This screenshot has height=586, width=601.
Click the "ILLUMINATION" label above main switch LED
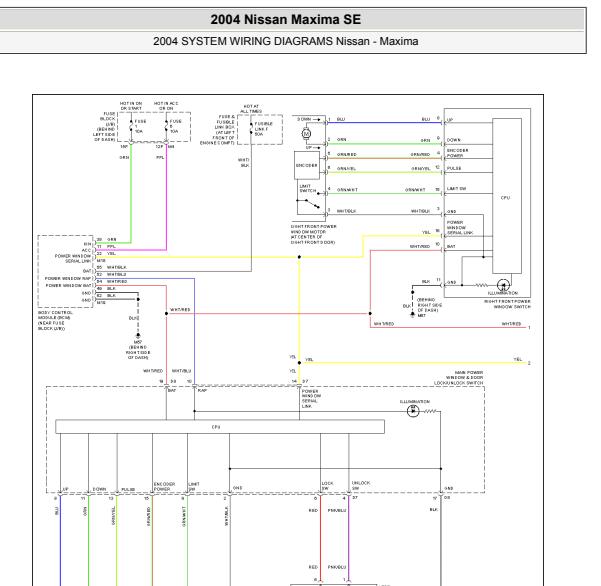click(x=415, y=402)
